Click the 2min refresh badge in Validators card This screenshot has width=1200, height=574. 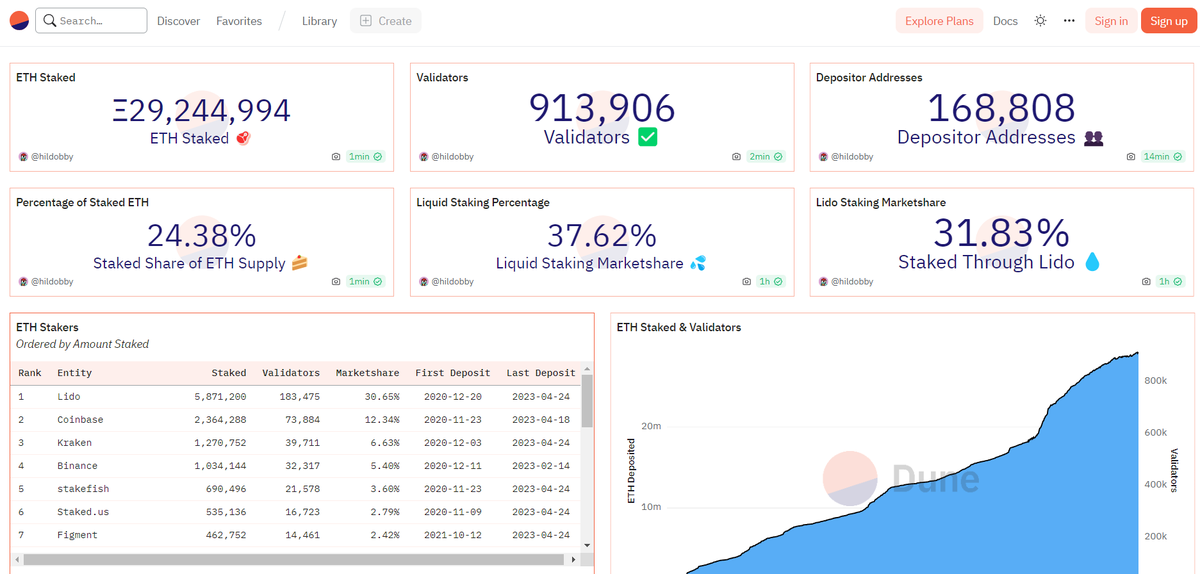pyautogui.click(x=765, y=157)
